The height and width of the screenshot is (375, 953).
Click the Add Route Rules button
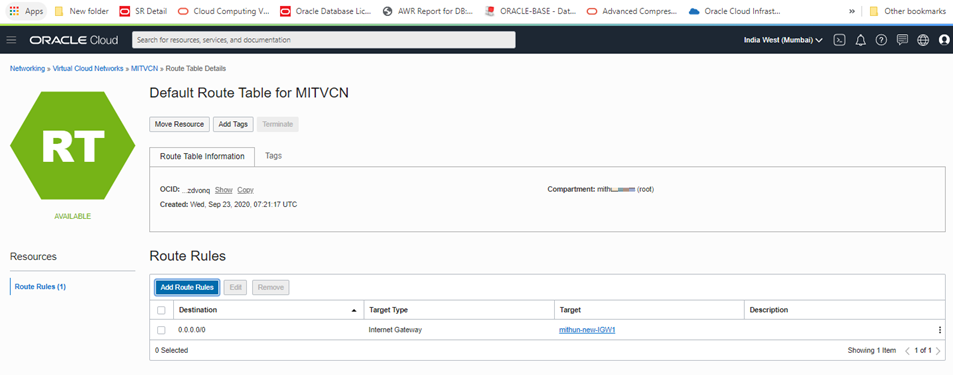[187, 287]
